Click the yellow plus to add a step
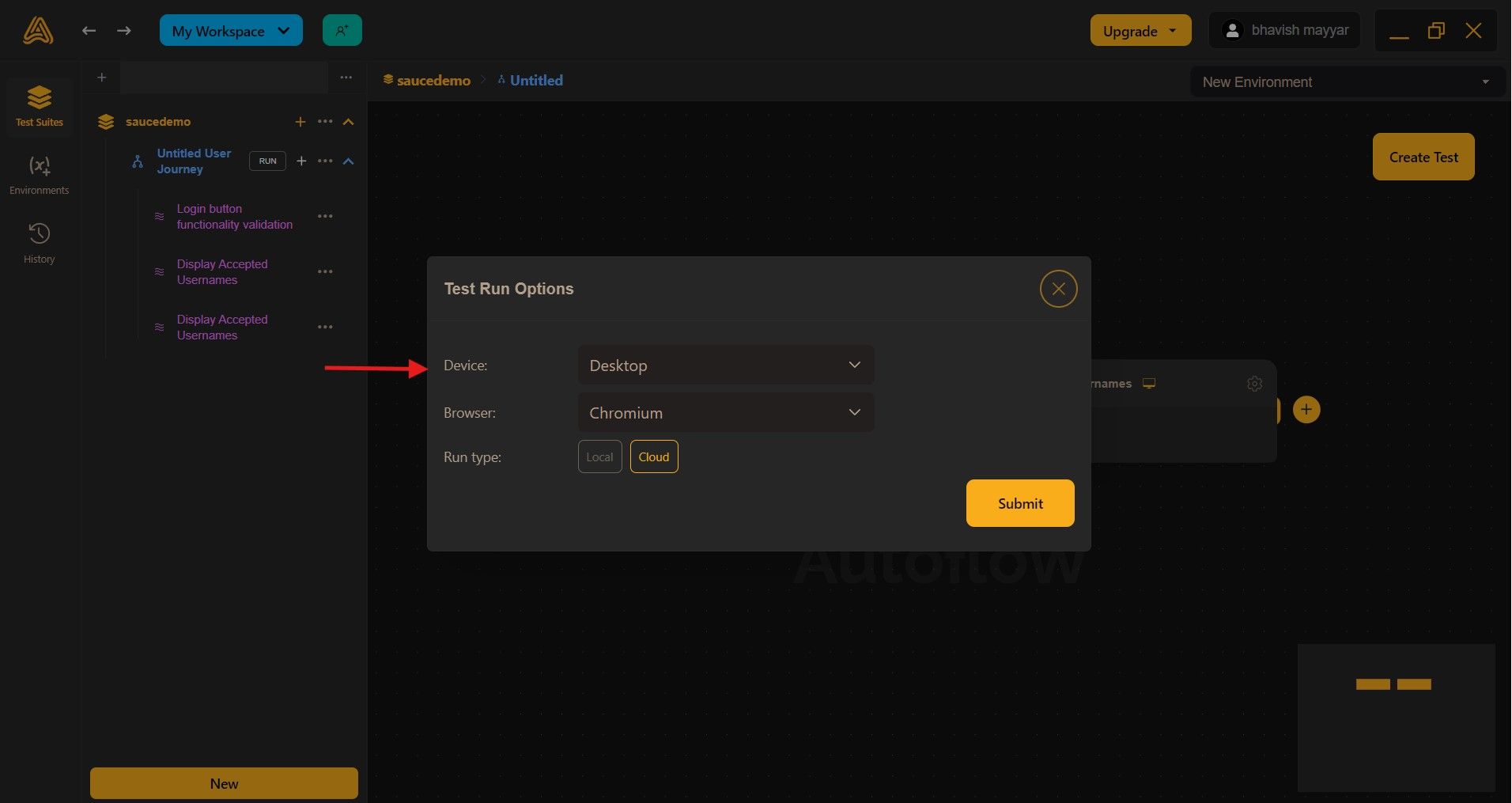1512x803 pixels. [1306, 409]
